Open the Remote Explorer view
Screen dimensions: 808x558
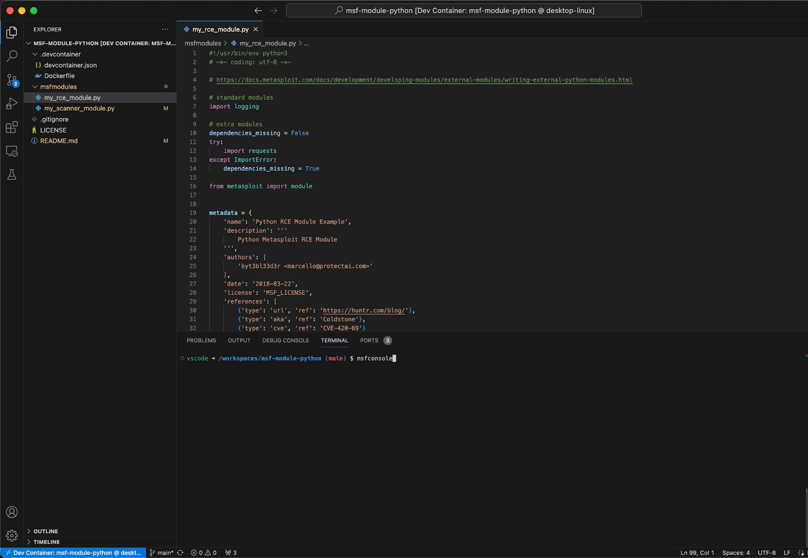pos(12,151)
